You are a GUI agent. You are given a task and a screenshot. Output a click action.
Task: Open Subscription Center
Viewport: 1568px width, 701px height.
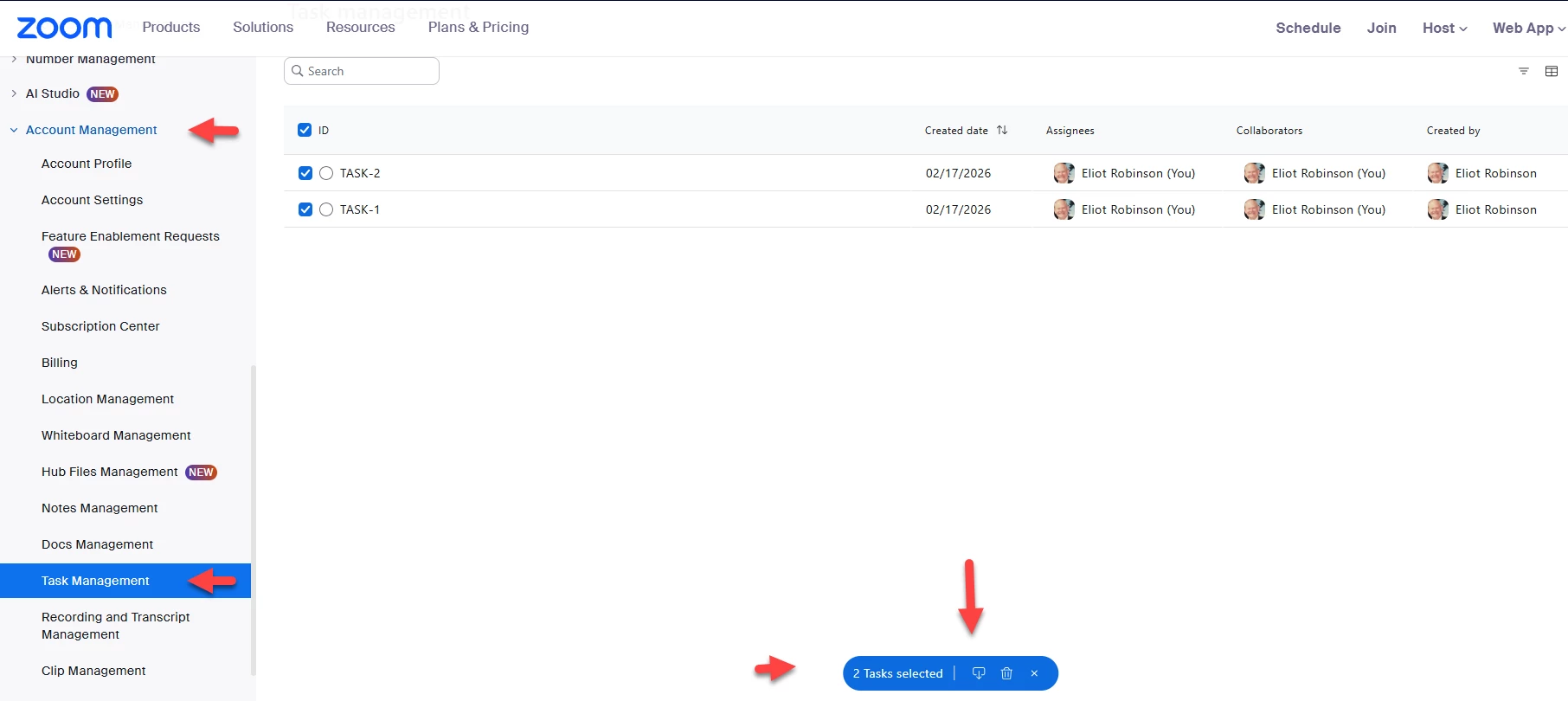point(100,326)
